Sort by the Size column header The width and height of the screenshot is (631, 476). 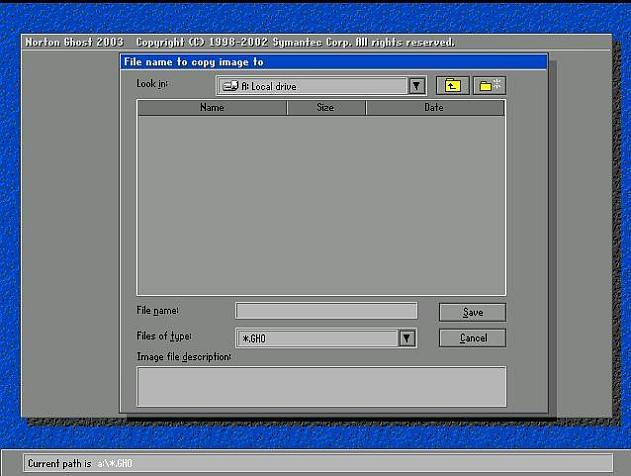pyautogui.click(x=326, y=107)
